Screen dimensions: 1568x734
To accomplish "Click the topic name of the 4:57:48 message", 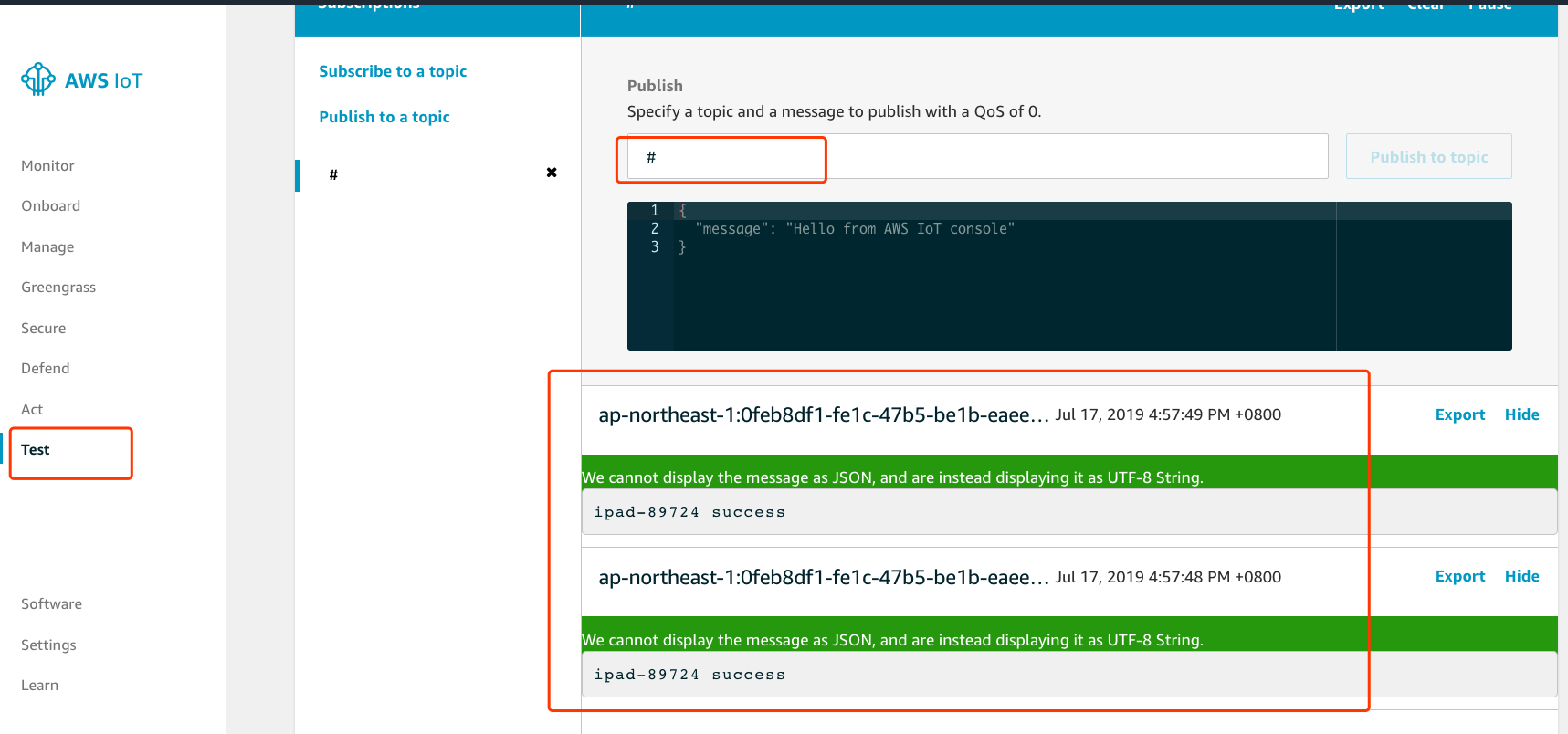I will click(823, 578).
